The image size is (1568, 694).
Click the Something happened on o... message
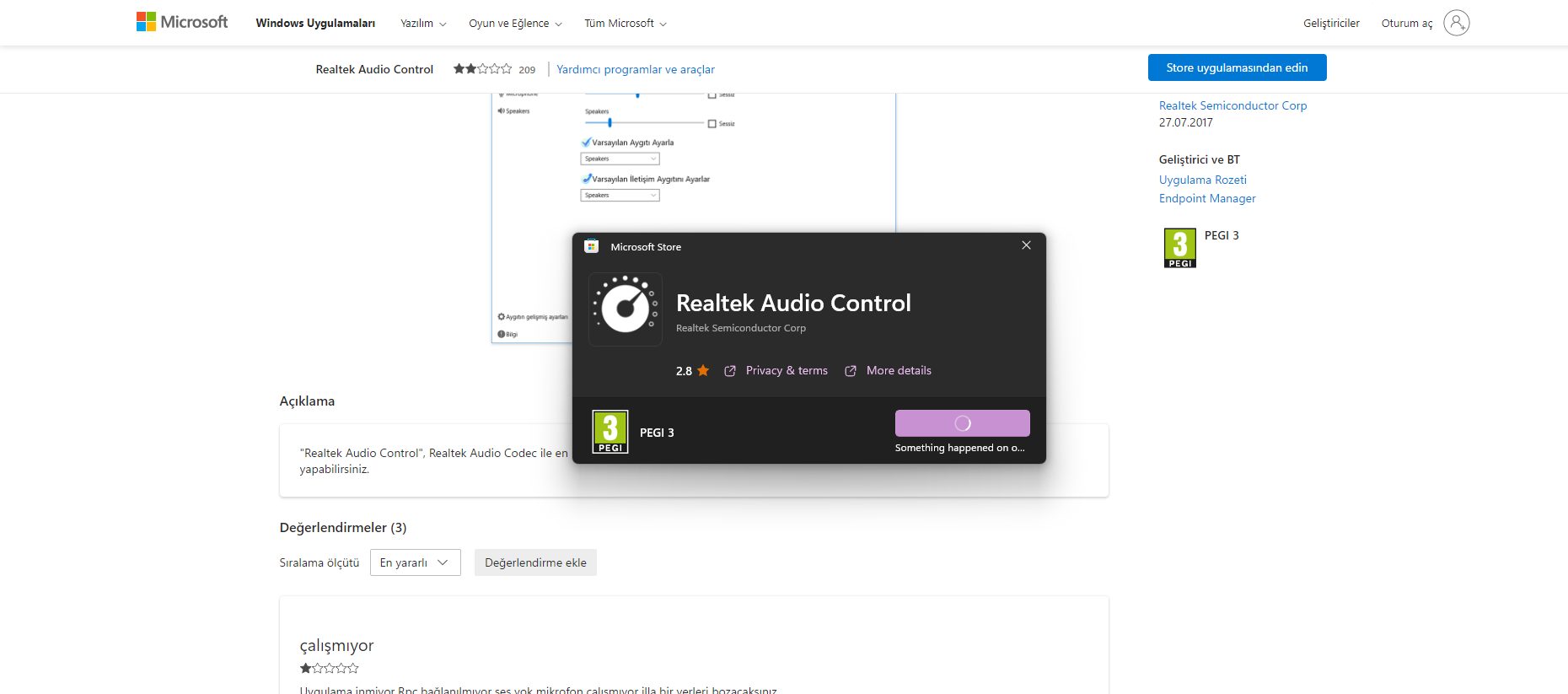click(960, 448)
